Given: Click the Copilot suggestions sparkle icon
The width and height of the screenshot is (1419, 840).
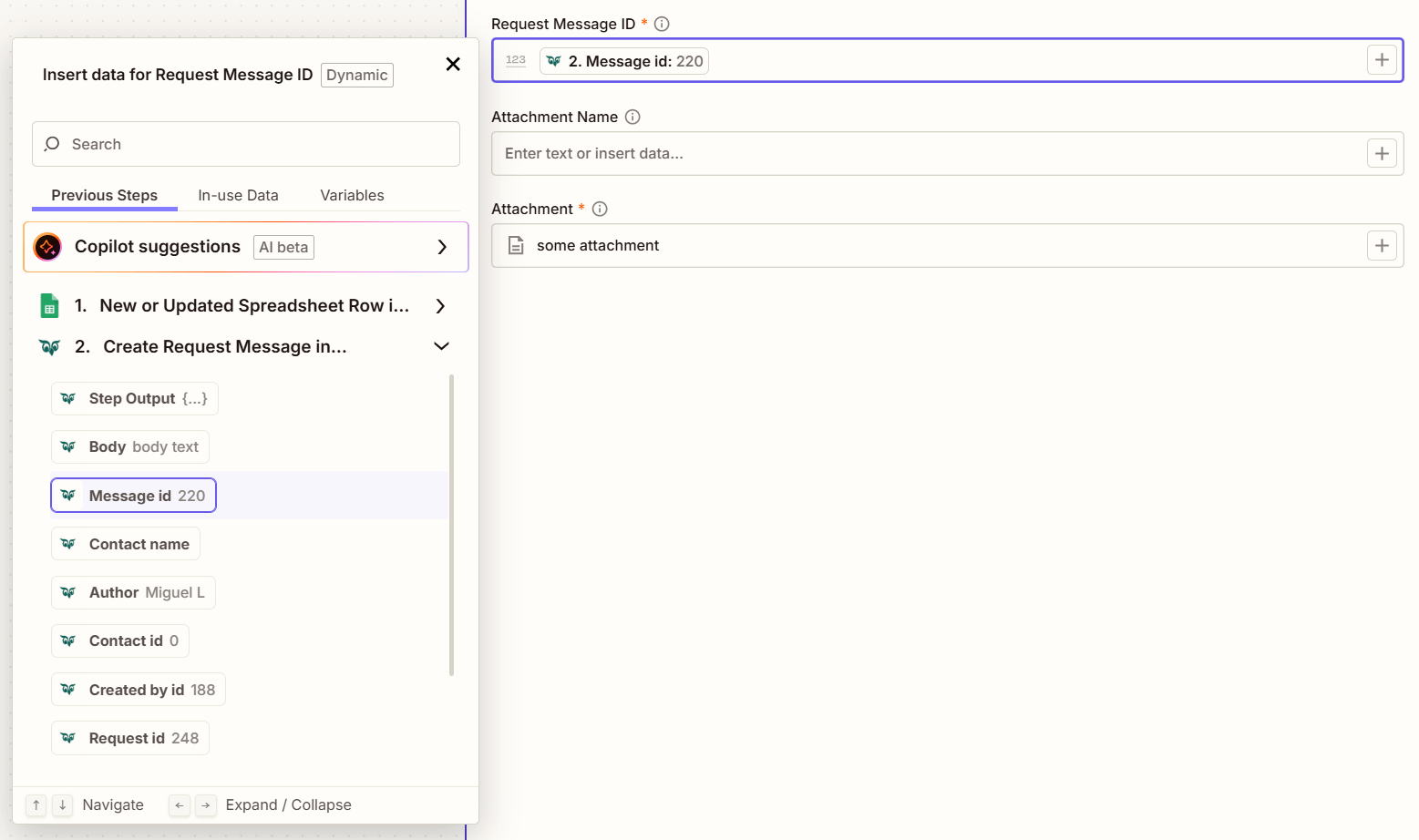Looking at the screenshot, I should (46, 247).
